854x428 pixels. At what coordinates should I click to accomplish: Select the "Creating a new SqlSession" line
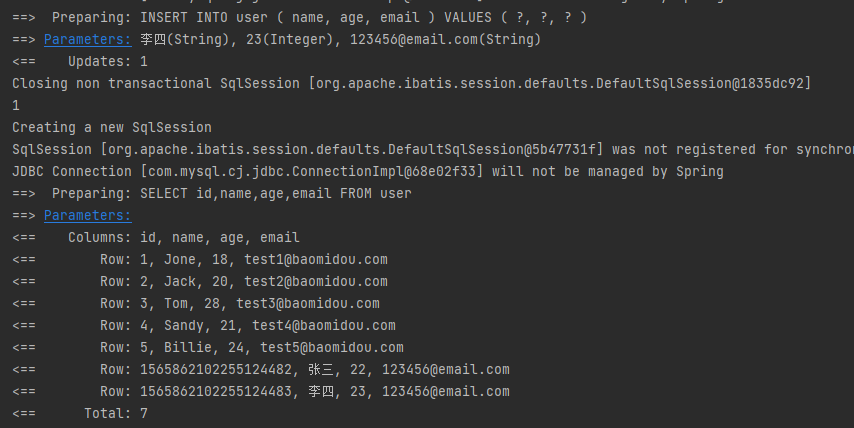[111, 128]
